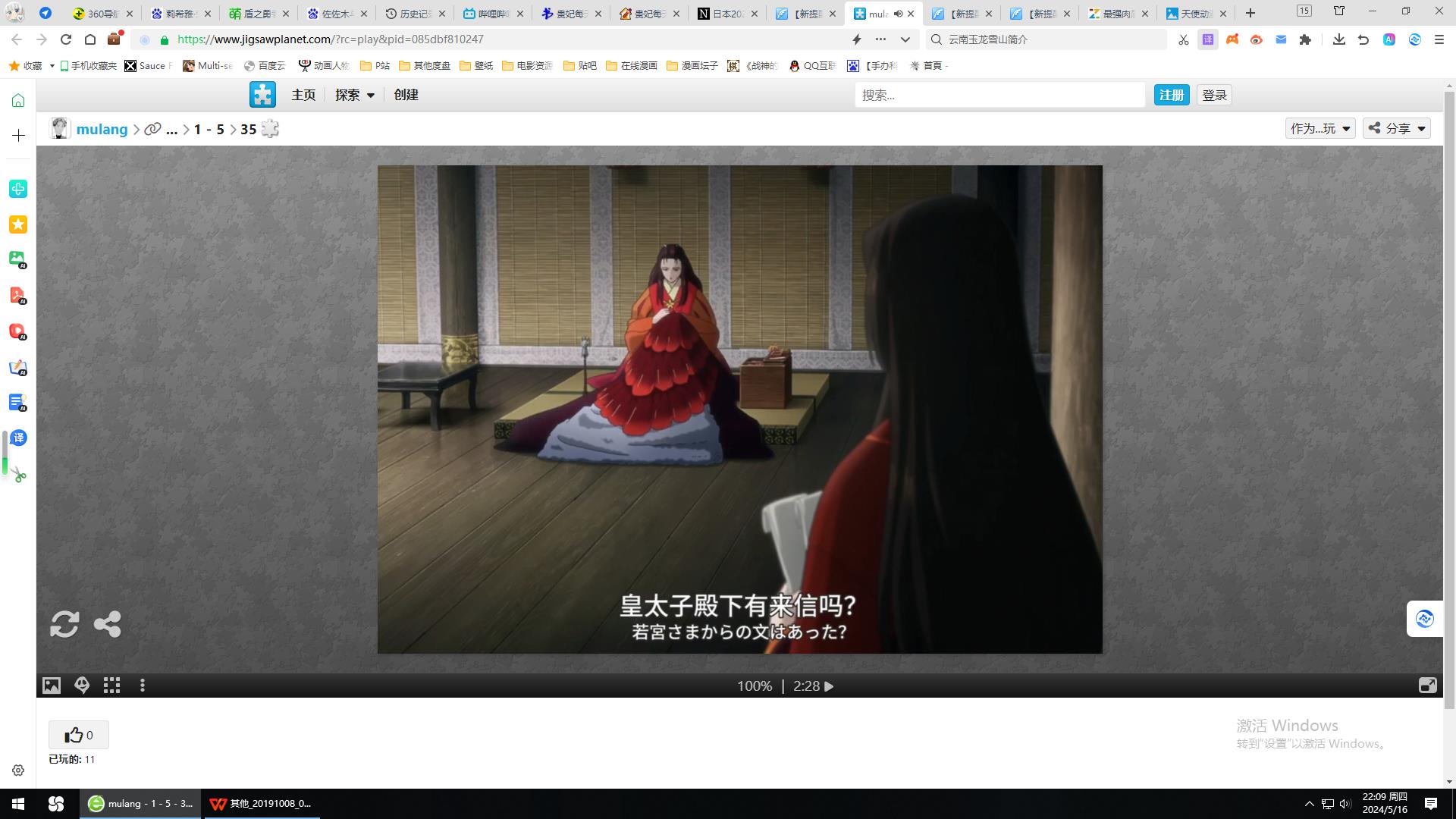
Task: Click the 注册 button
Action: click(1171, 95)
